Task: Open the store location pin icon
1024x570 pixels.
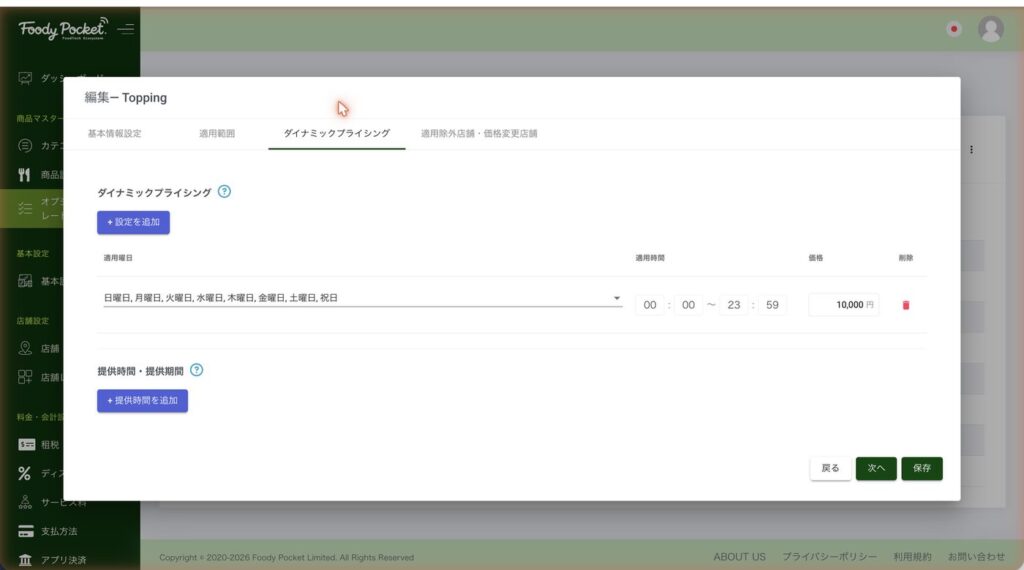Action: [x=25, y=348]
